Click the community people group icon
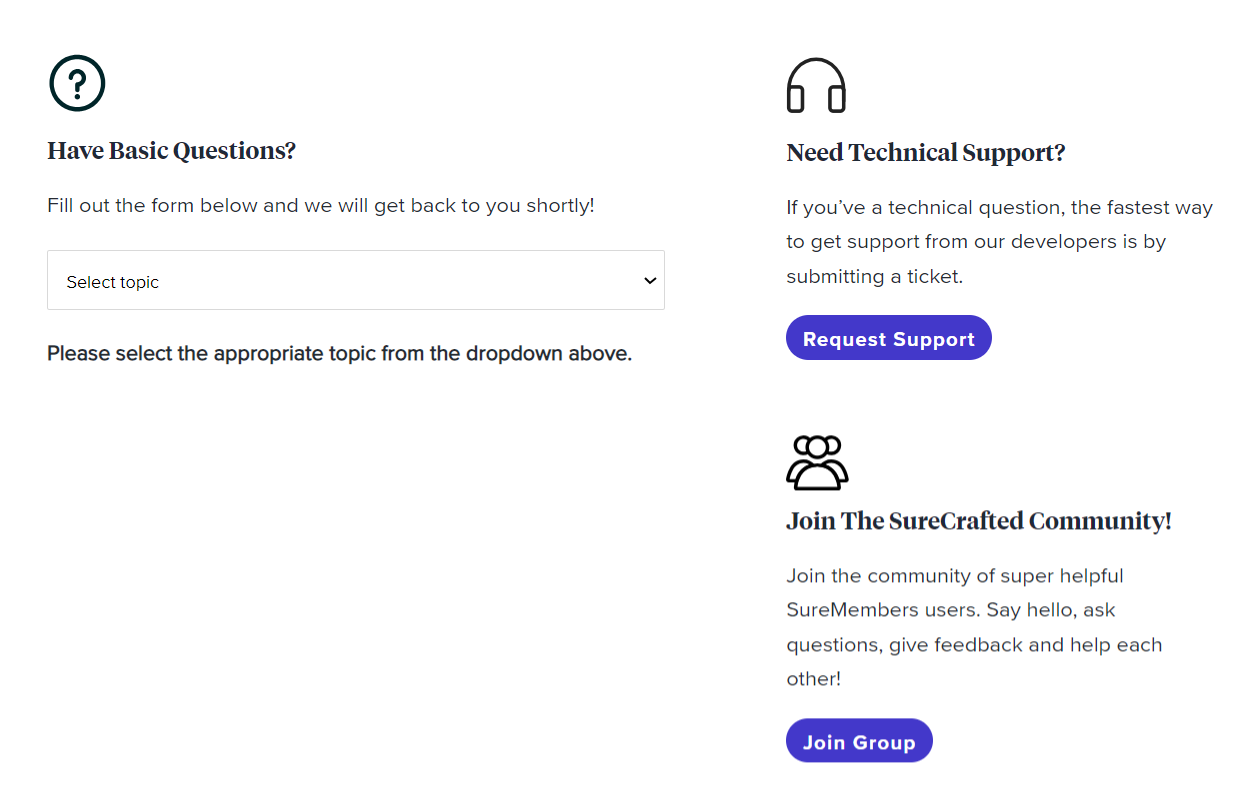 tap(817, 463)
